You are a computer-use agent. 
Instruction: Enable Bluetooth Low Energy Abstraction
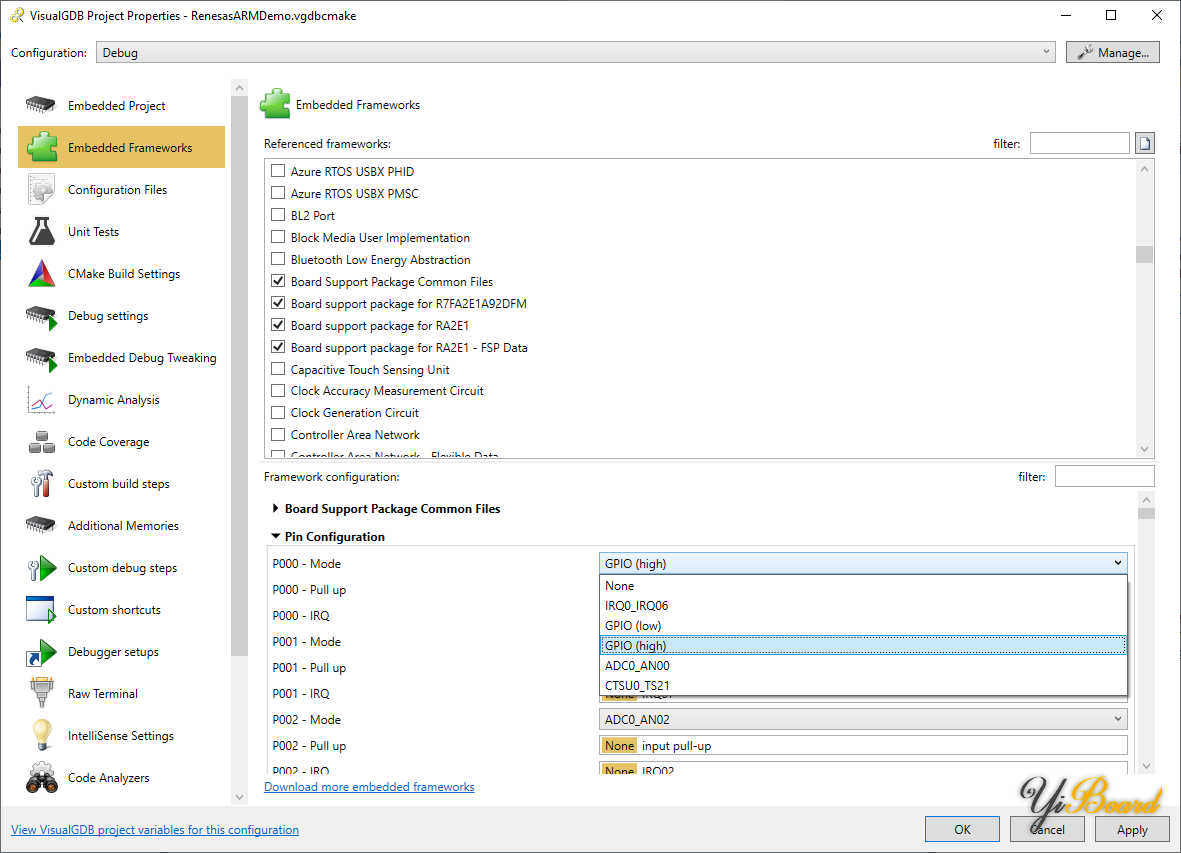278,259
